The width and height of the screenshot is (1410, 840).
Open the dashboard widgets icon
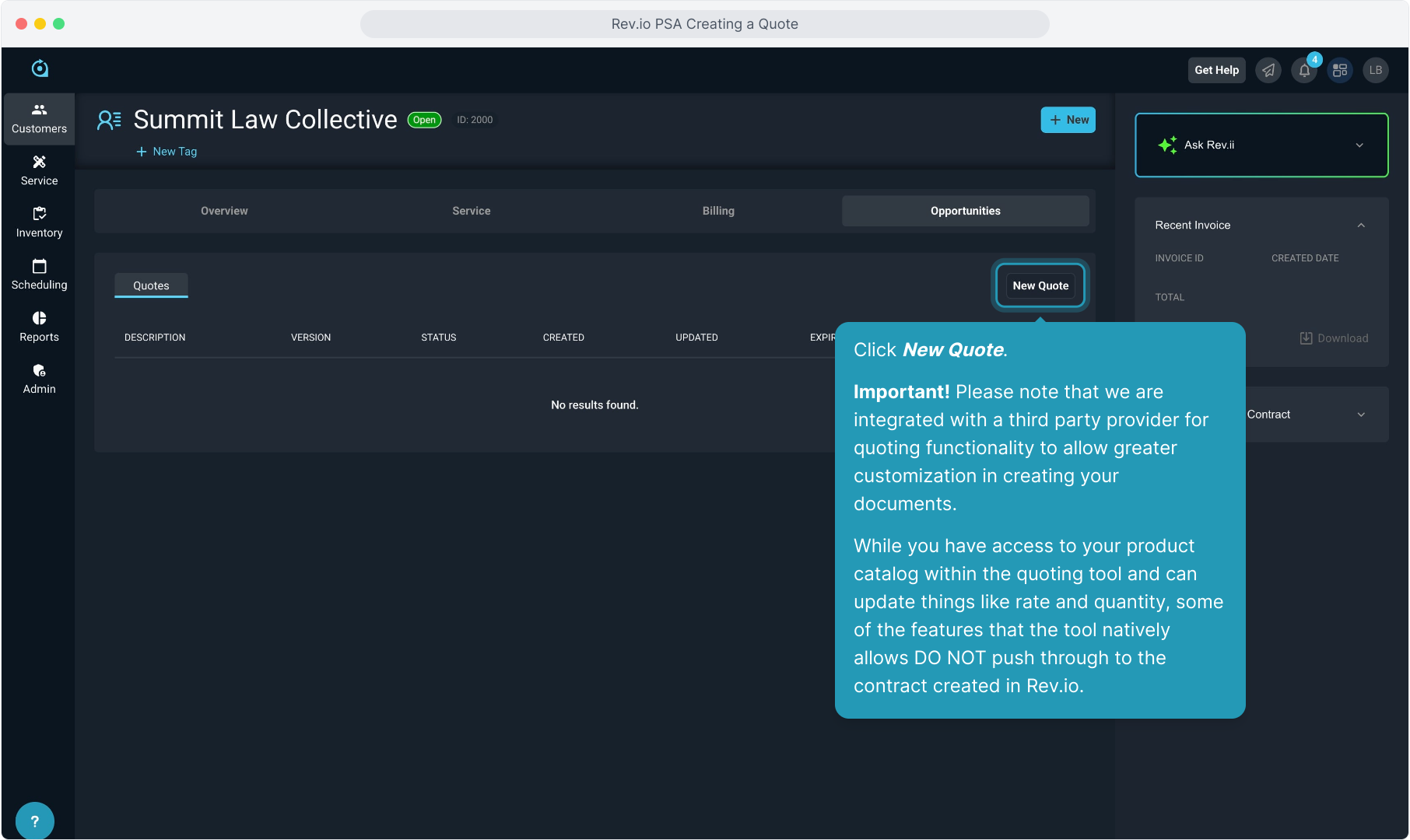(1340, 70)
